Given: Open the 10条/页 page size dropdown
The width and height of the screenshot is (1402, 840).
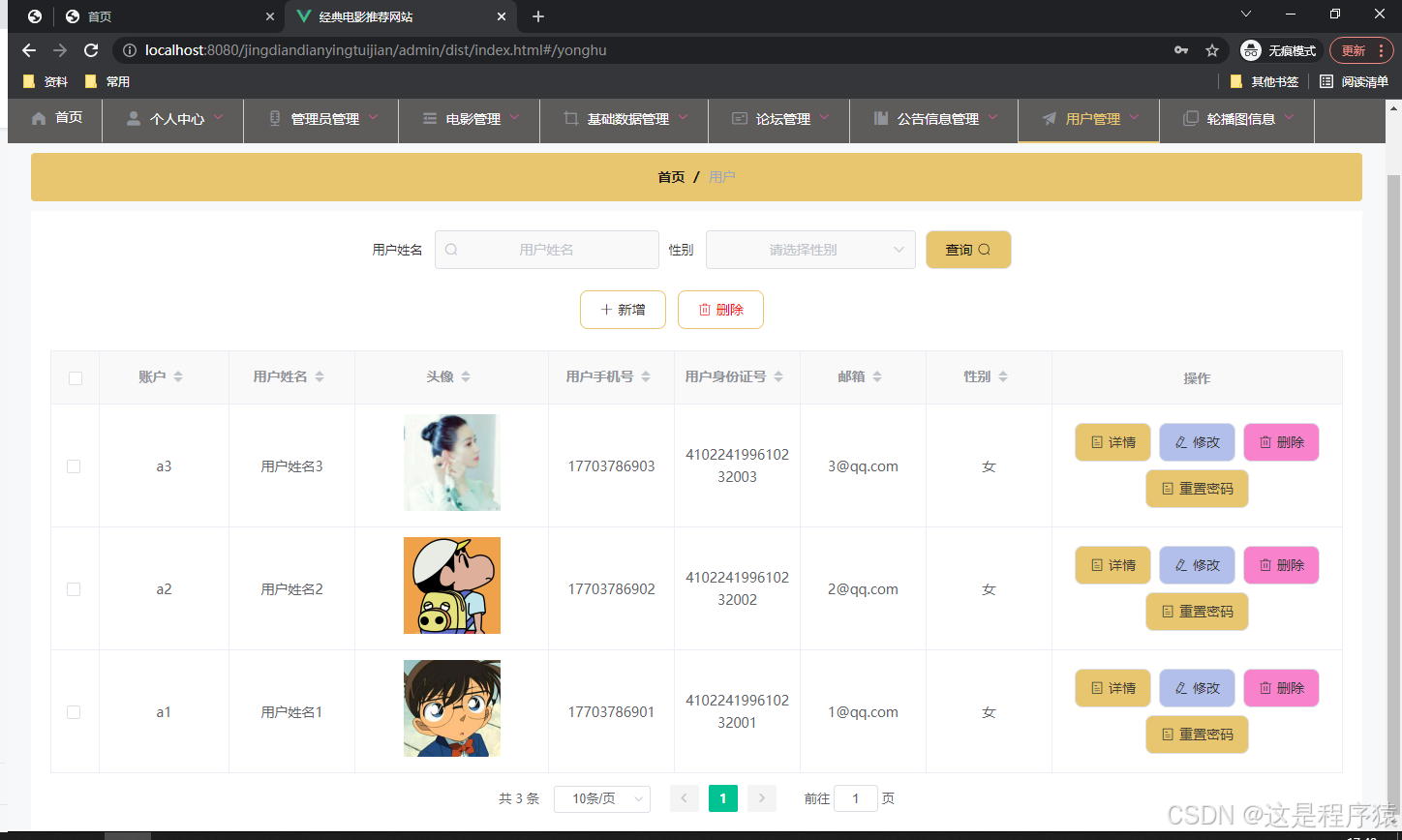Looking at the screenshot, I should pyautogui.click(x=602, y=798).
